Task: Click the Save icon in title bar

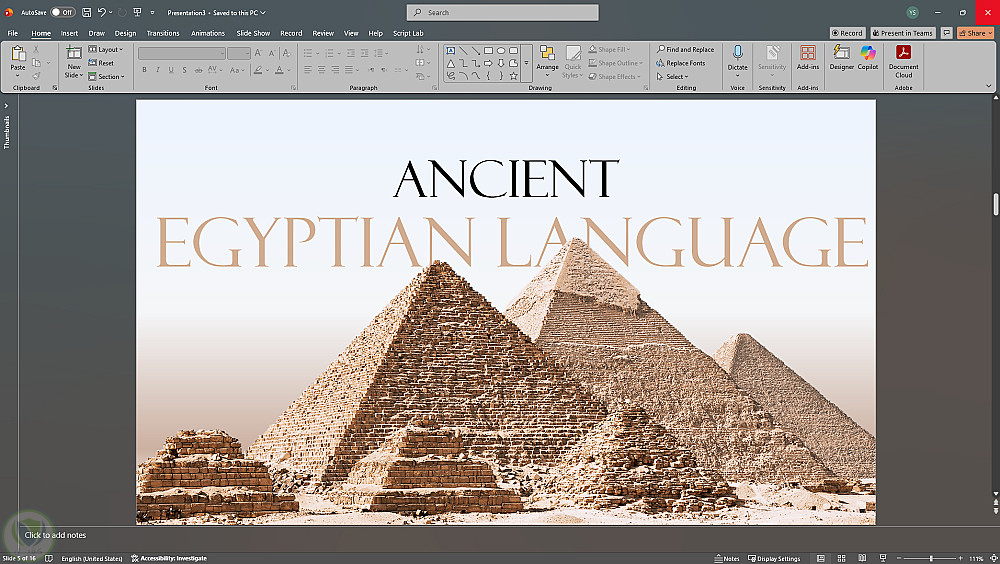Action: (86, 12)
